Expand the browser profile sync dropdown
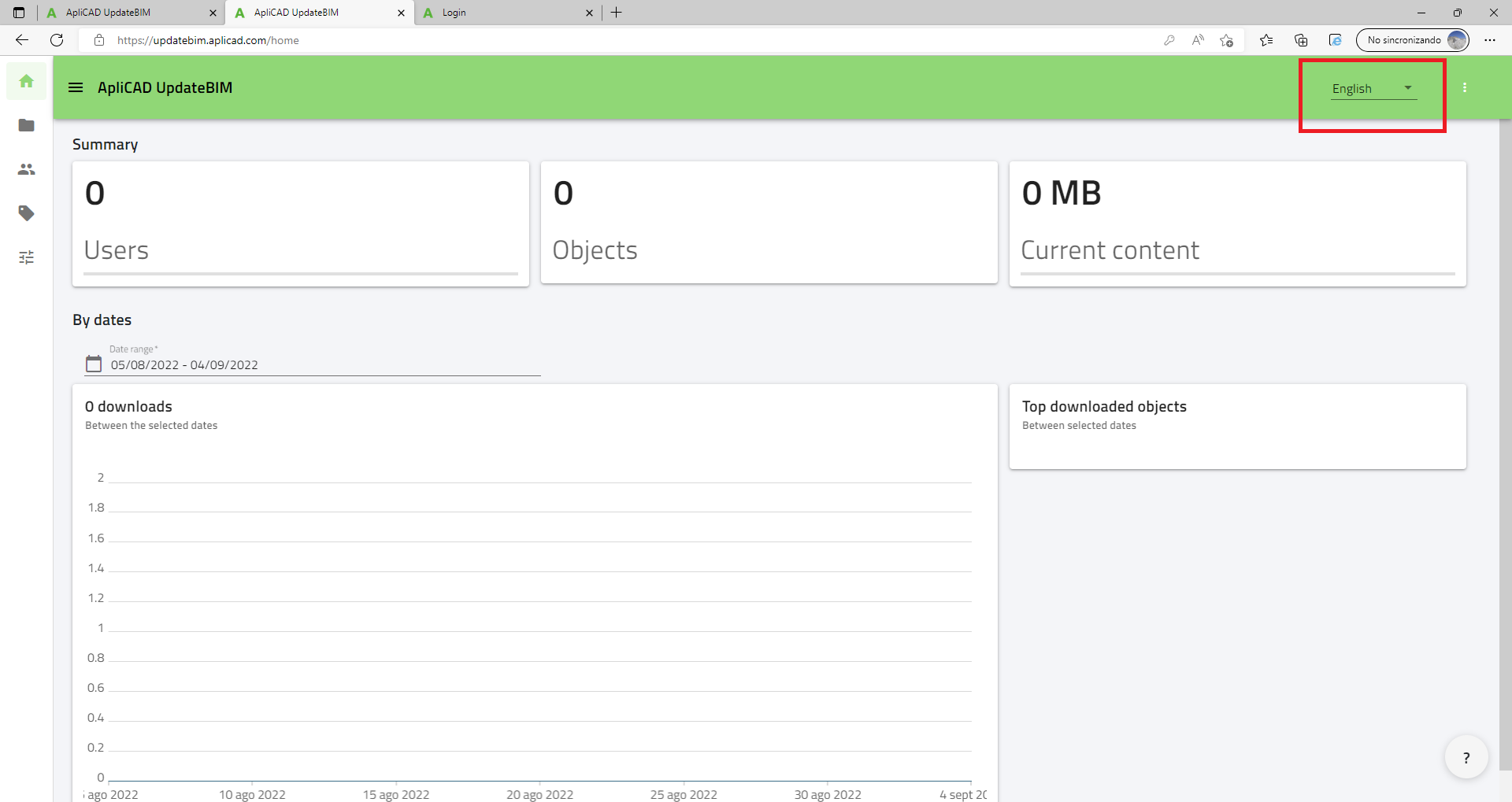 click(1414, 39)
